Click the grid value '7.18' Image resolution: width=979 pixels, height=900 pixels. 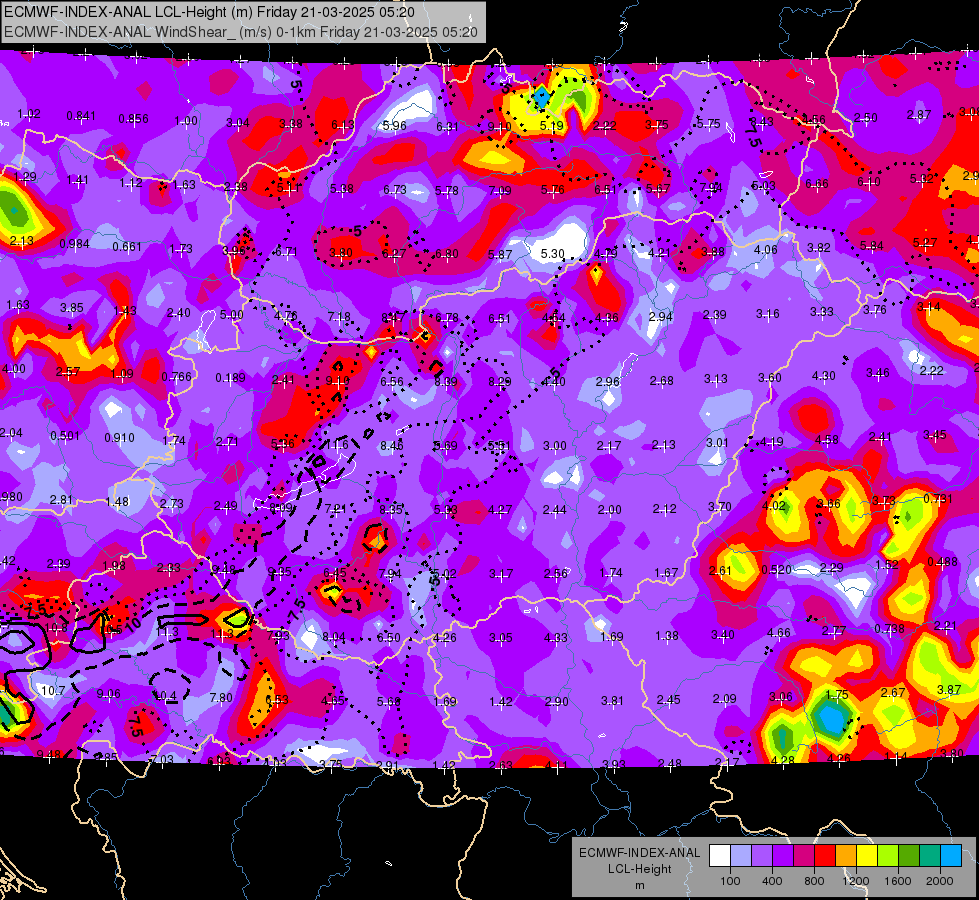click(x=339, y=317)
